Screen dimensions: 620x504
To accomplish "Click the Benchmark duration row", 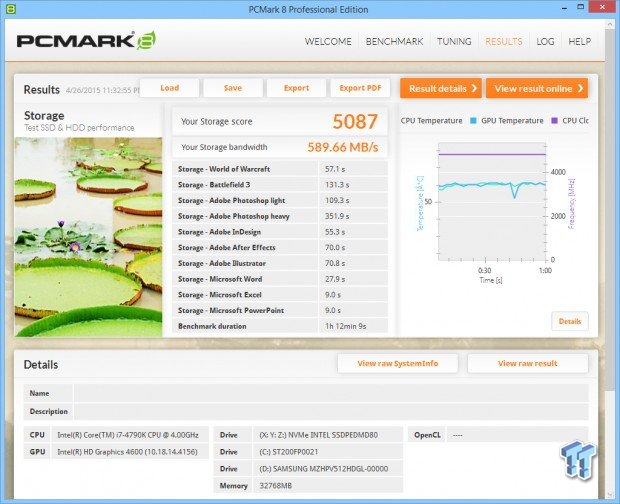I will pos(280,326).
